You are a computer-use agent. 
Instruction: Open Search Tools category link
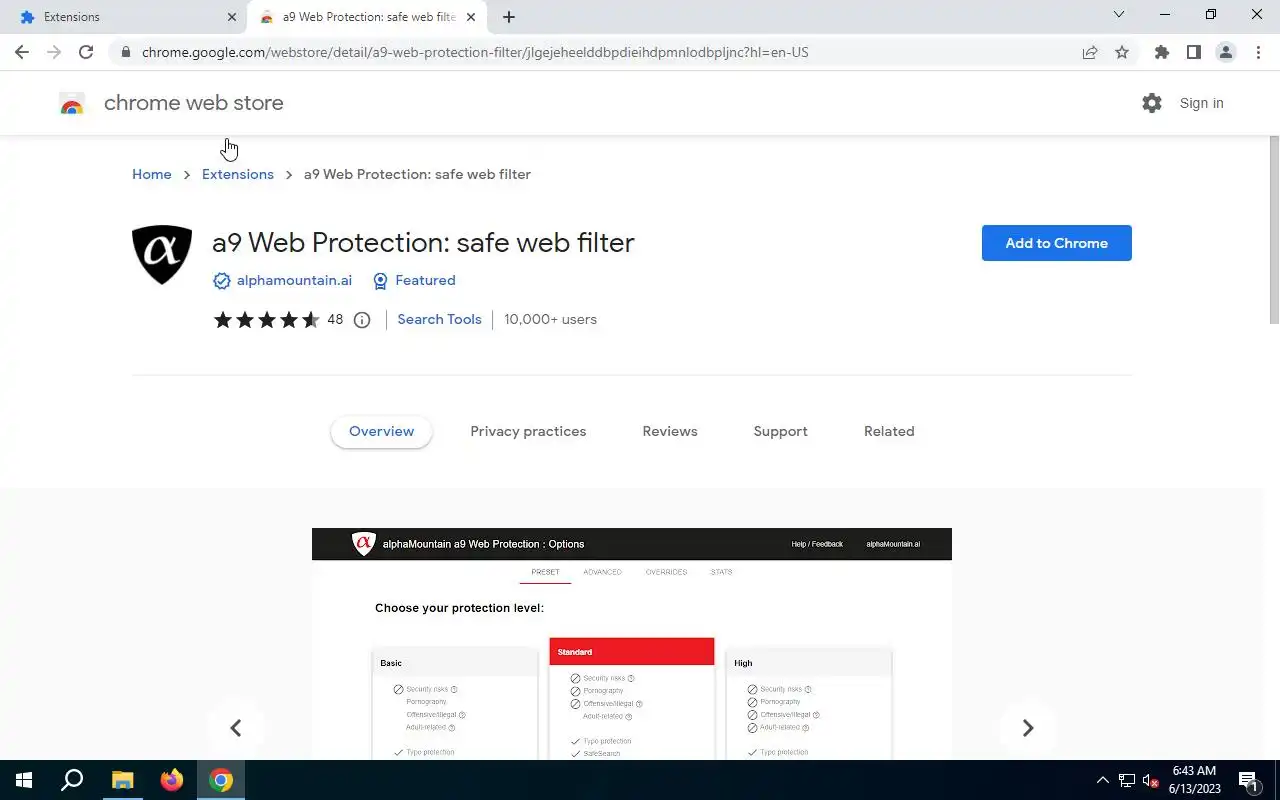click(x=439, y=319)
